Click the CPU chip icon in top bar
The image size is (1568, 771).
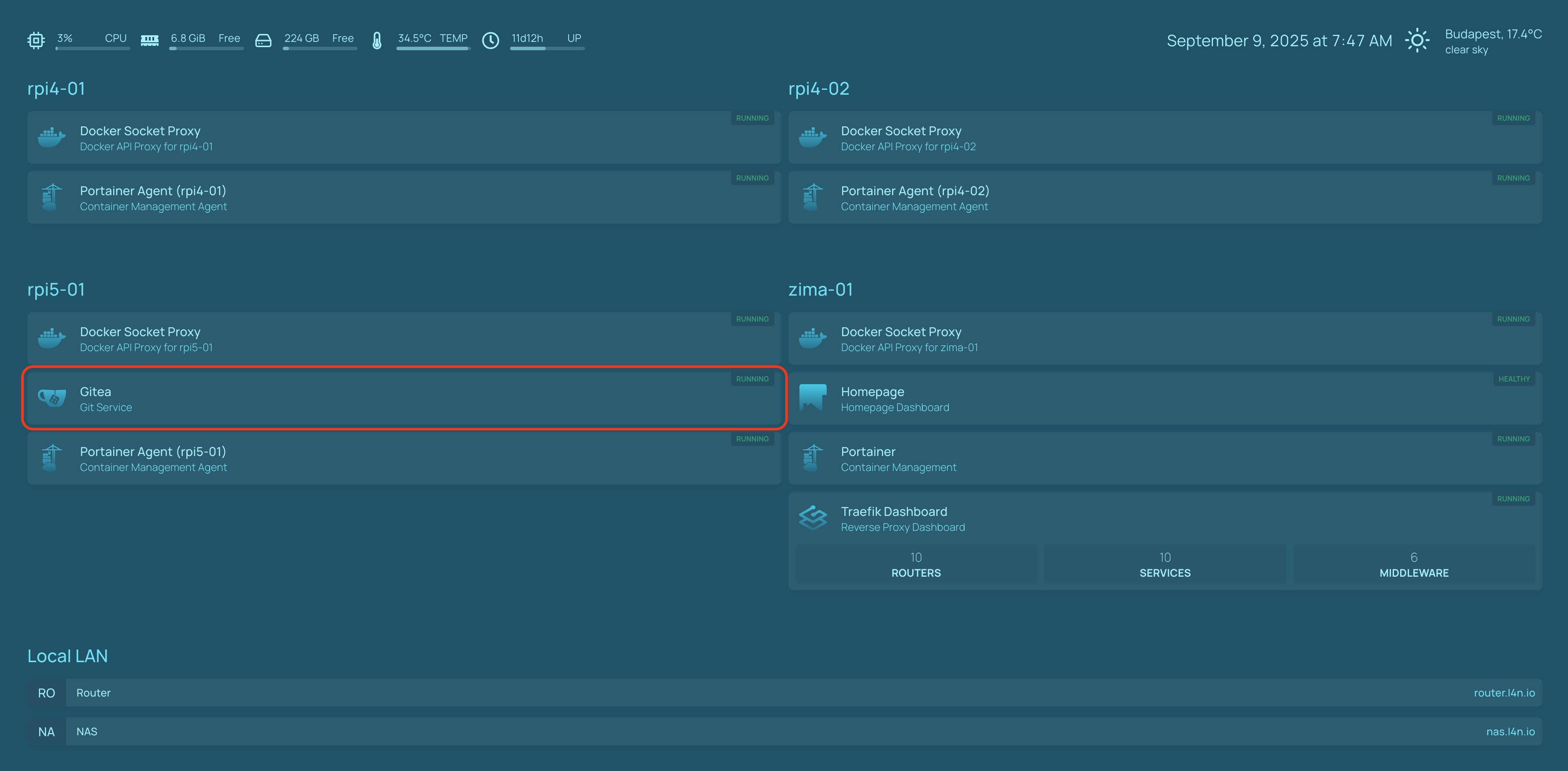[x=36, y=40]
